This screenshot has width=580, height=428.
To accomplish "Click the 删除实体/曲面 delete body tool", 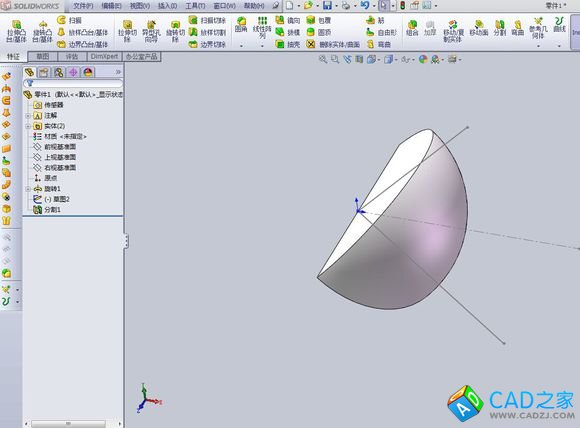I will click(333, 44).
